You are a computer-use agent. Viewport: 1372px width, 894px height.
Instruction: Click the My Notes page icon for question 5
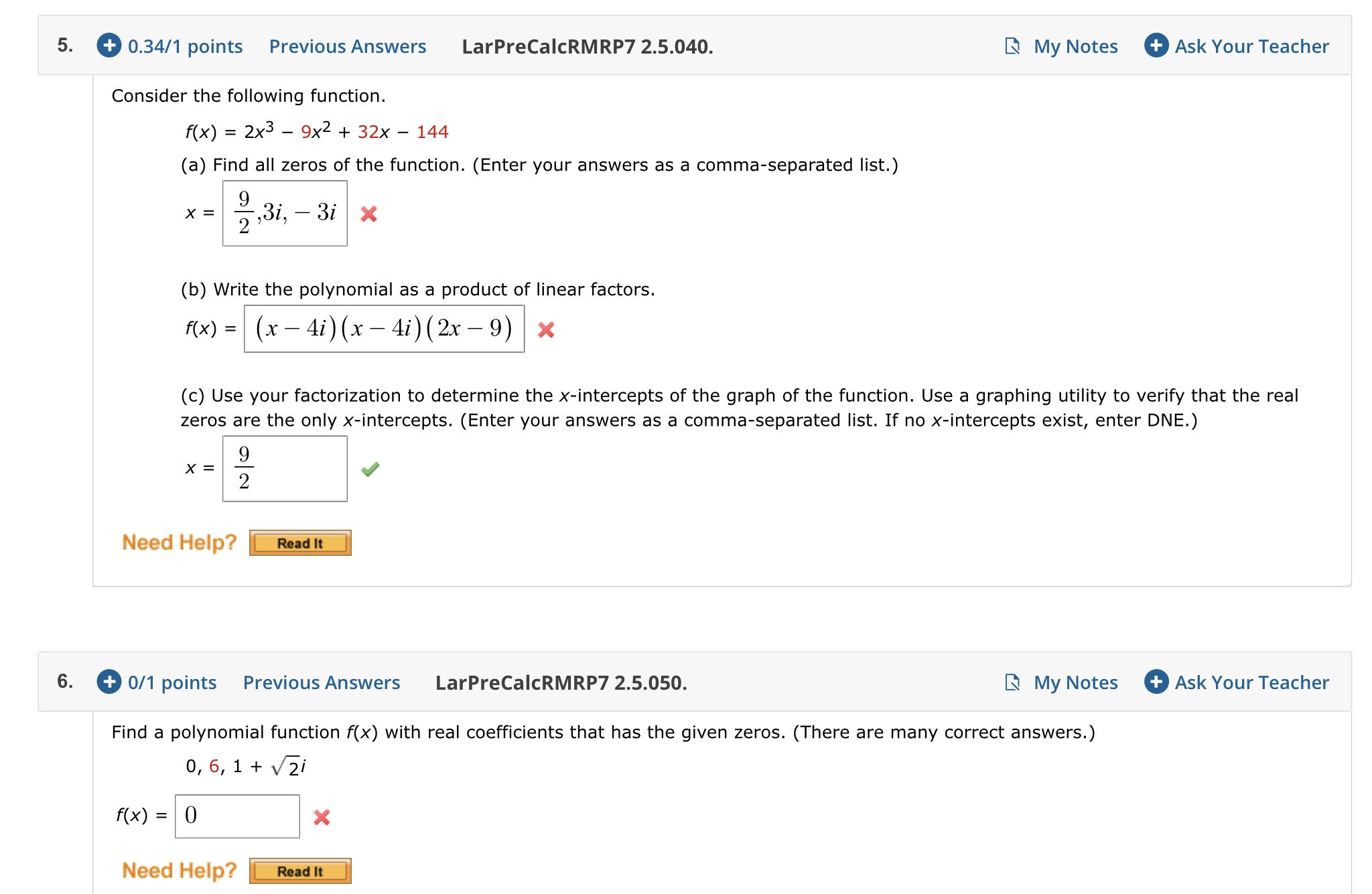point(1014,46)
